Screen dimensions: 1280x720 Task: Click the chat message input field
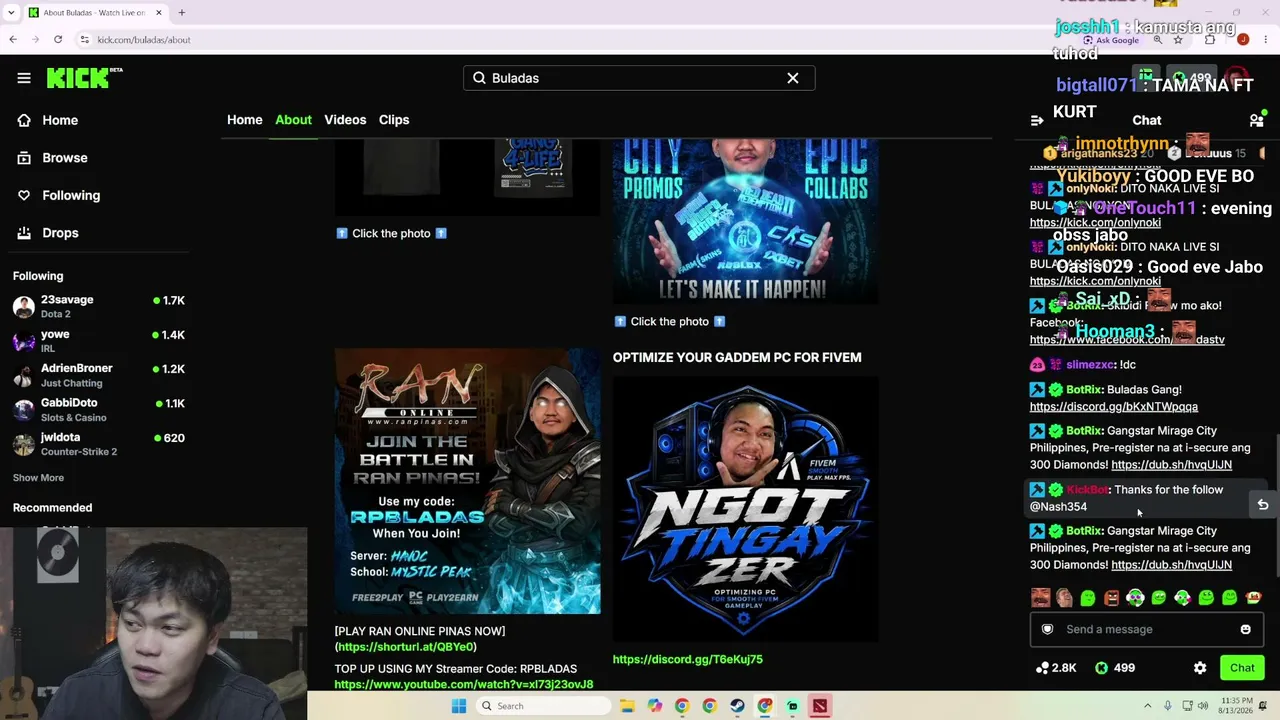(1146, 629)
